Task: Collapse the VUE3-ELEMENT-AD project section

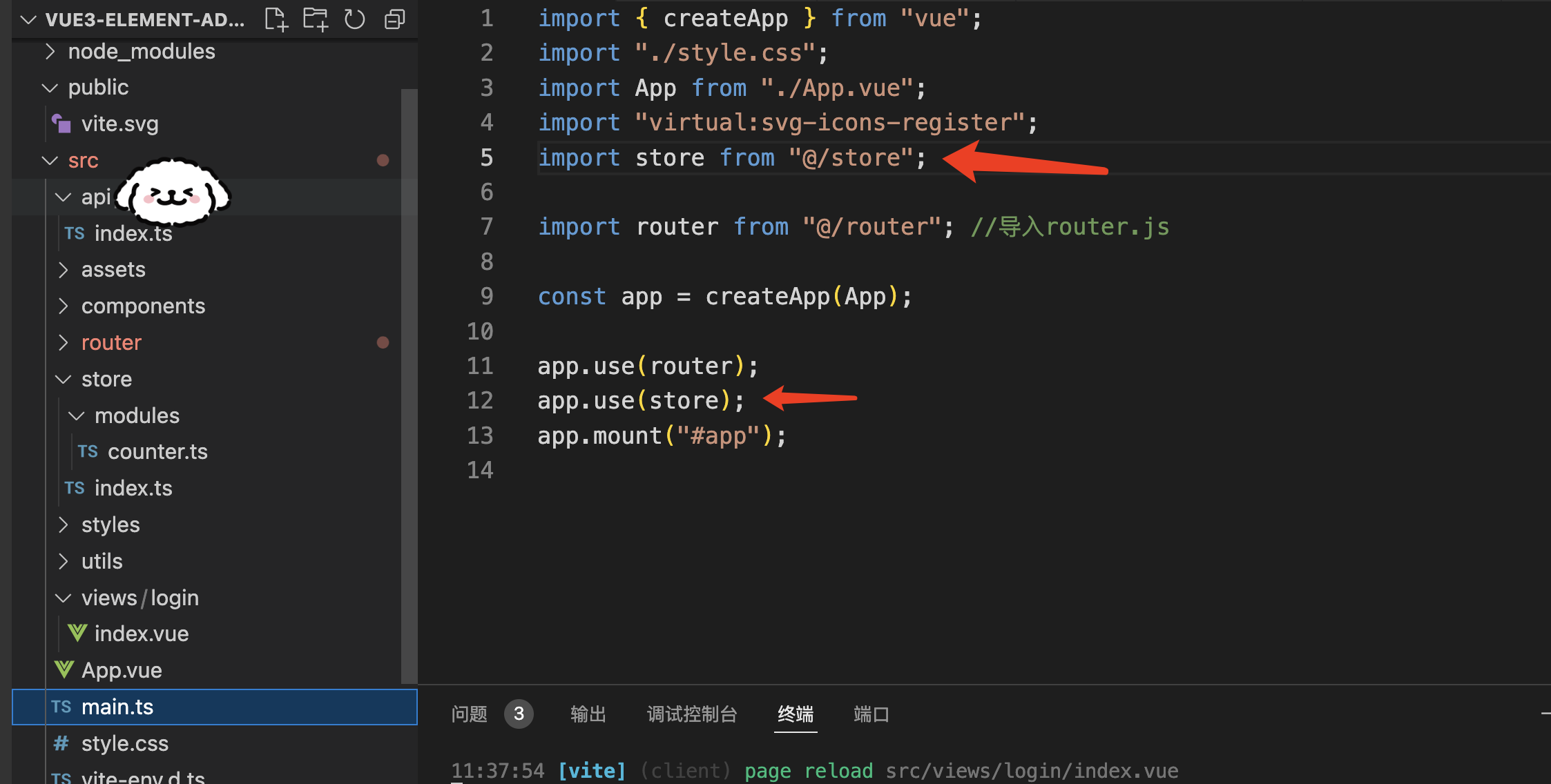Action: (x=29, y=19)
